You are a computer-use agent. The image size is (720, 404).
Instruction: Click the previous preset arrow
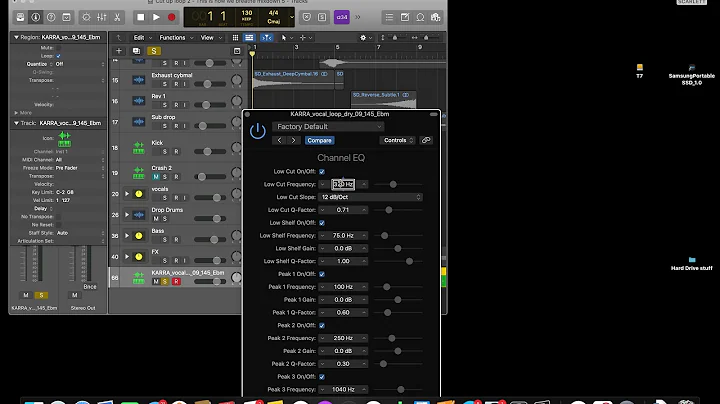pos(279,140)
